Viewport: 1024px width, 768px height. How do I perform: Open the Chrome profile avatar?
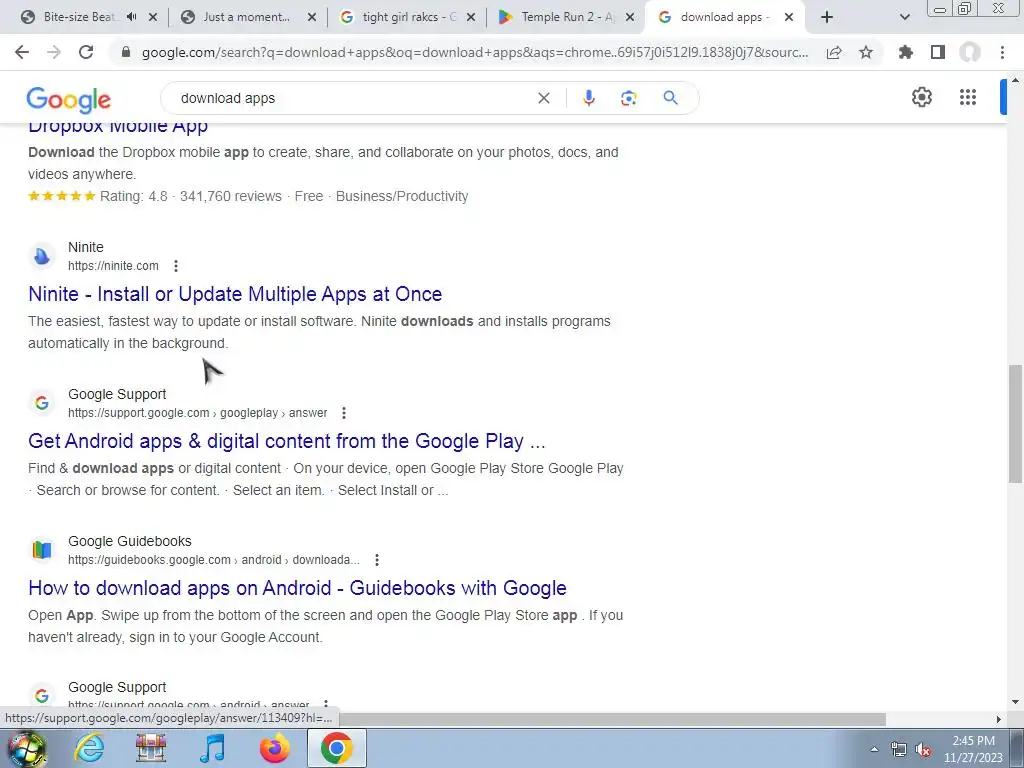click(970, 52)
